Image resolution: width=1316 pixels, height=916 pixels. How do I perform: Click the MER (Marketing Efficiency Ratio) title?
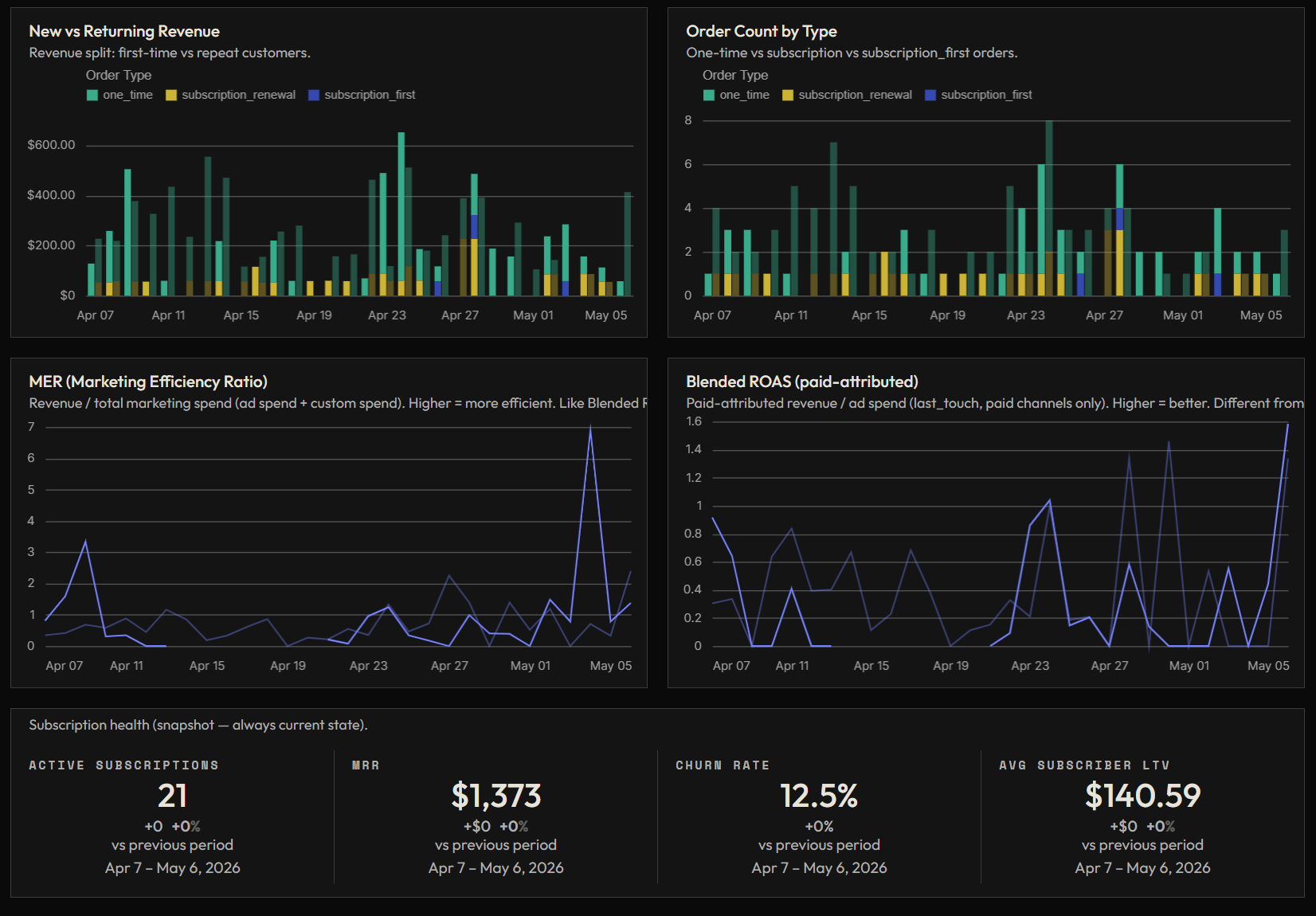click(148, 382)
